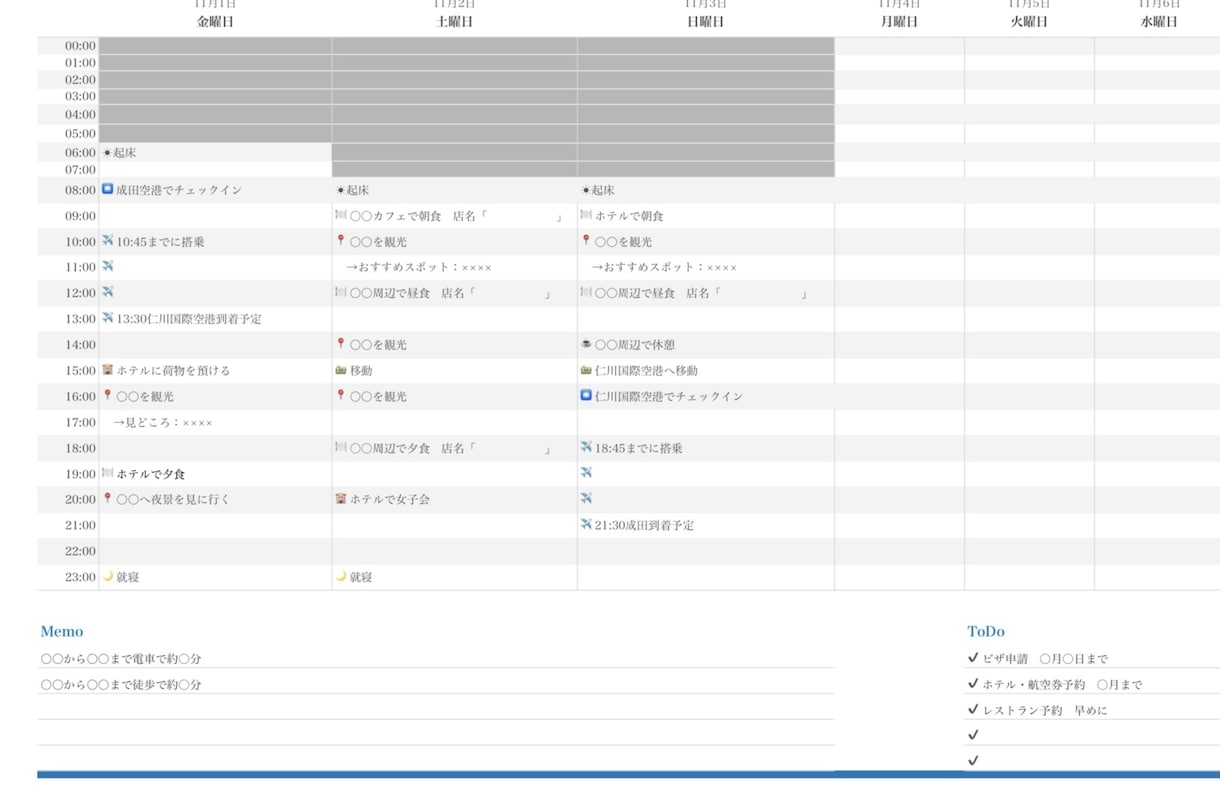
Task: Click the moon icon beside Saturday 23:00 就寝
Action: click(340, 576)
